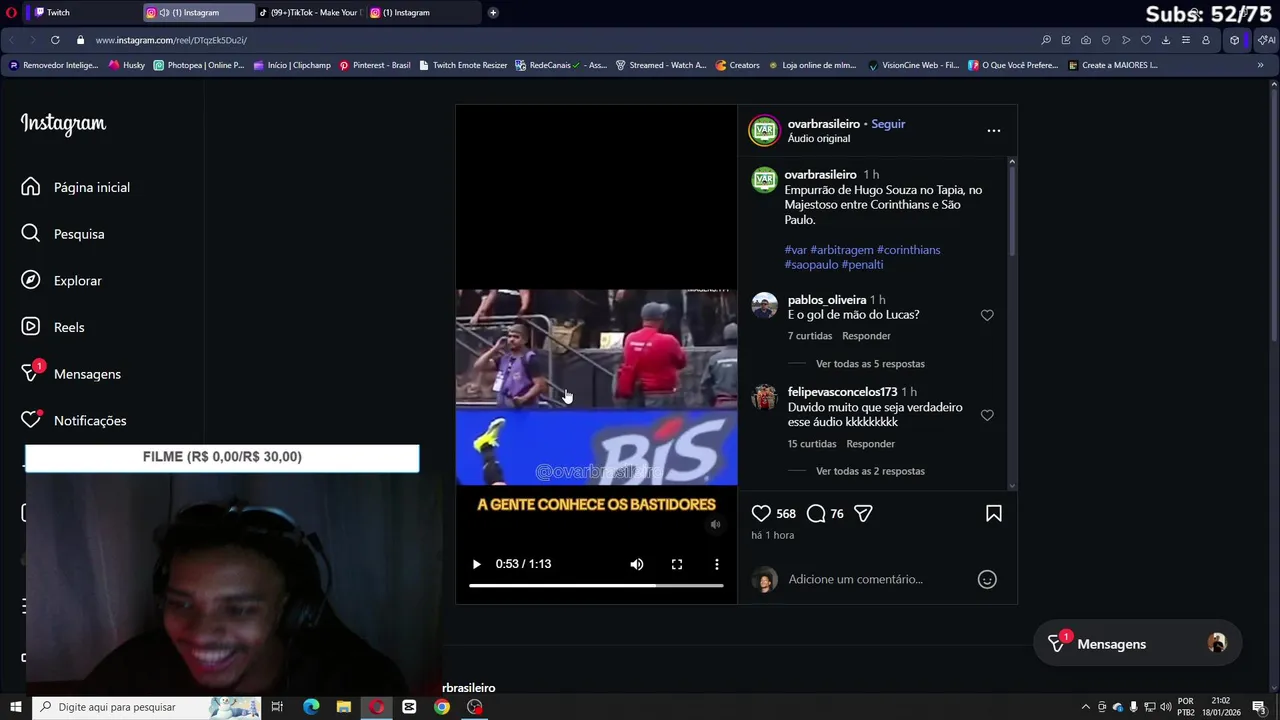Image resolution: width=1280 pixels, height=720 pixels.
Task: Like pablos_oliveira's comment
Action: pos(987,315)
